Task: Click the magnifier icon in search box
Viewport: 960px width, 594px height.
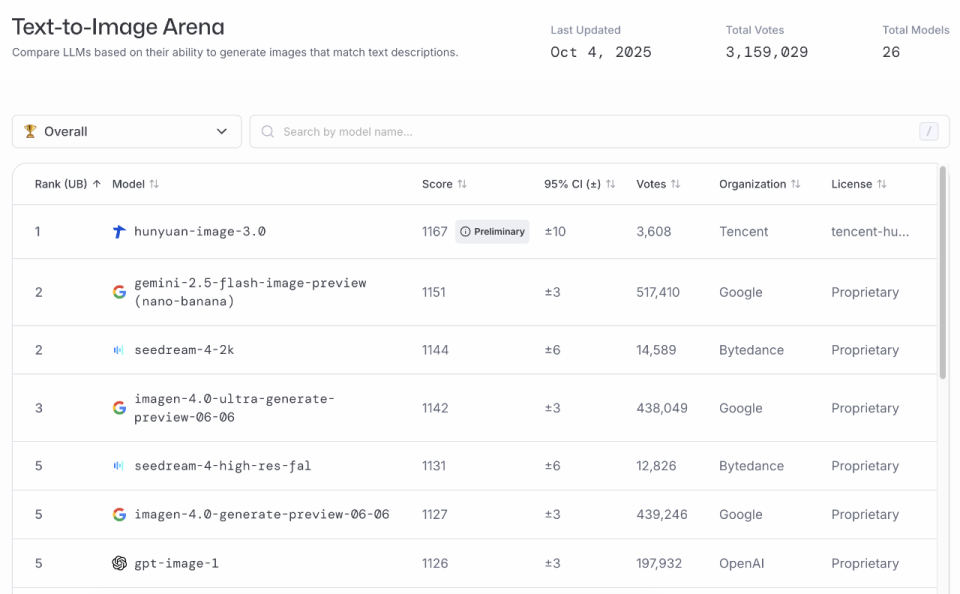Action: pos(268,131)
